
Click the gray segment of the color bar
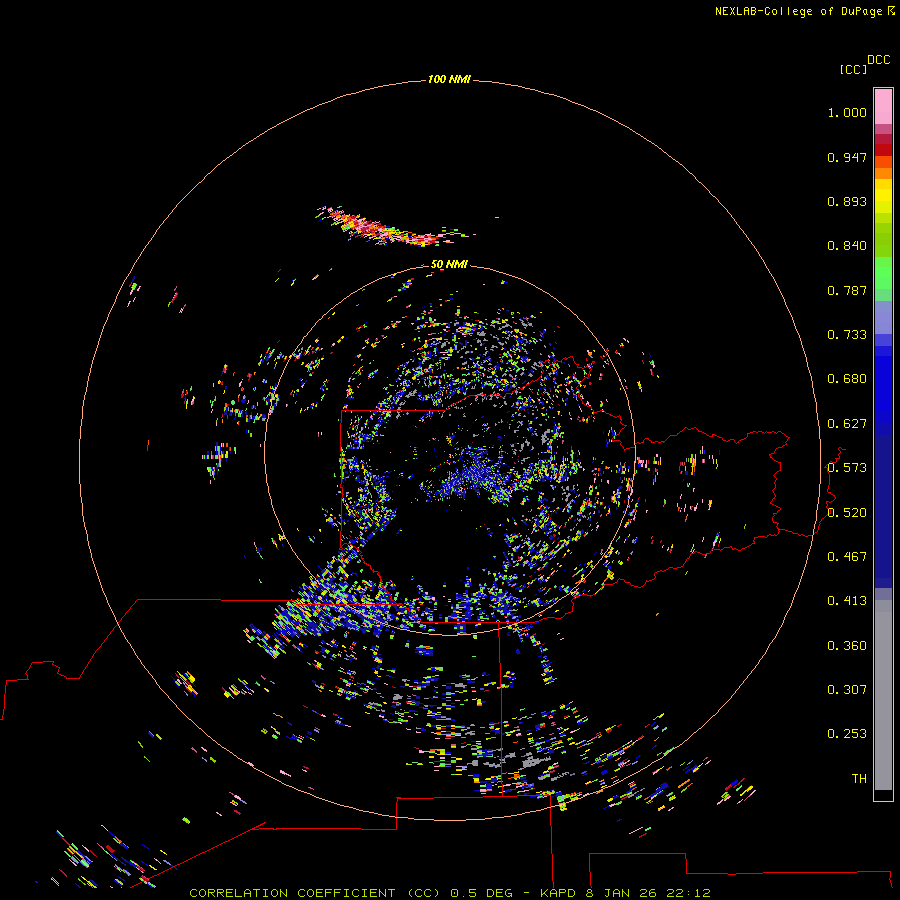[x=883, y=695]
